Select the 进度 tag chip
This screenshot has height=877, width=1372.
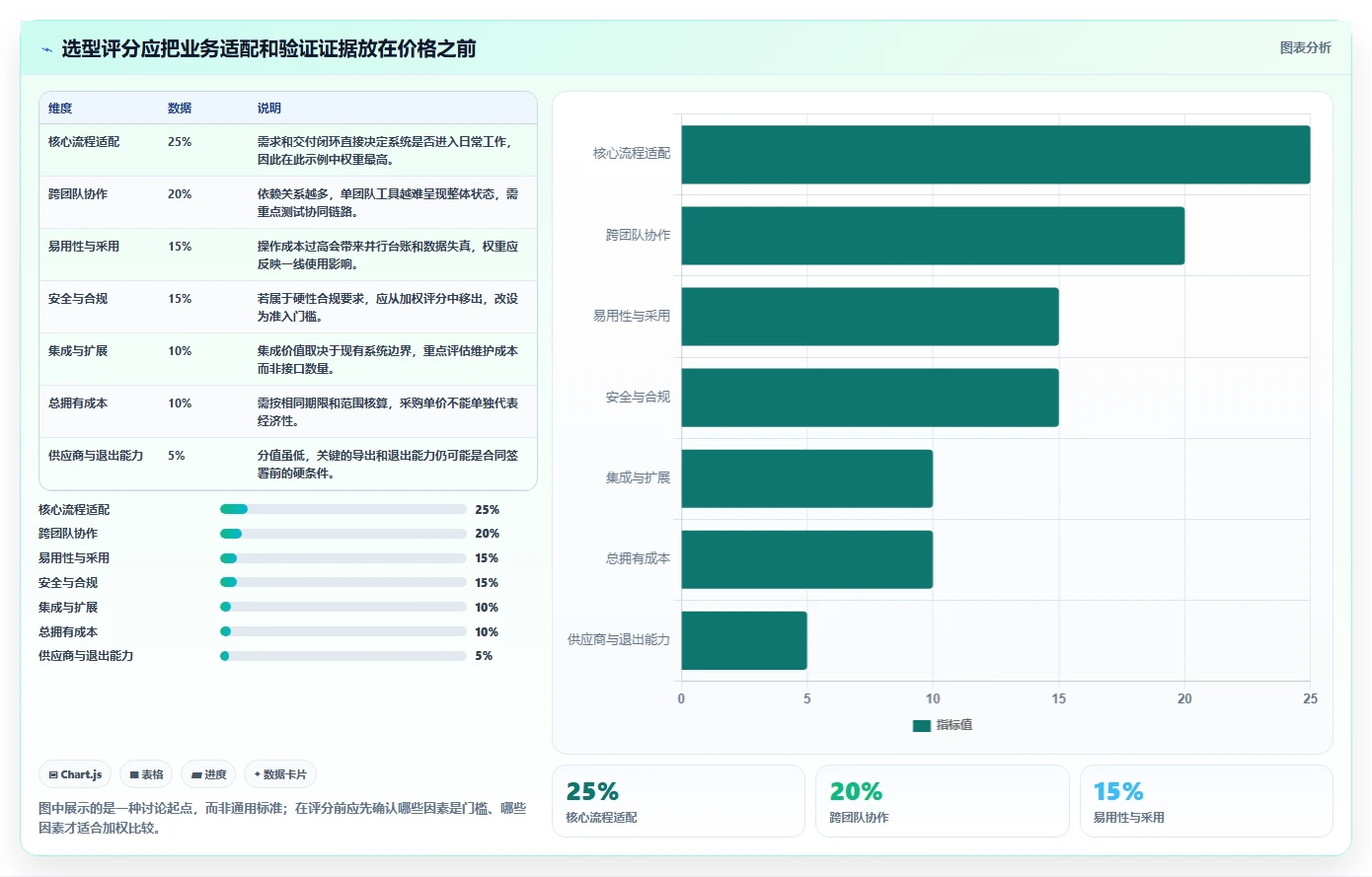(x=208, y=774)
